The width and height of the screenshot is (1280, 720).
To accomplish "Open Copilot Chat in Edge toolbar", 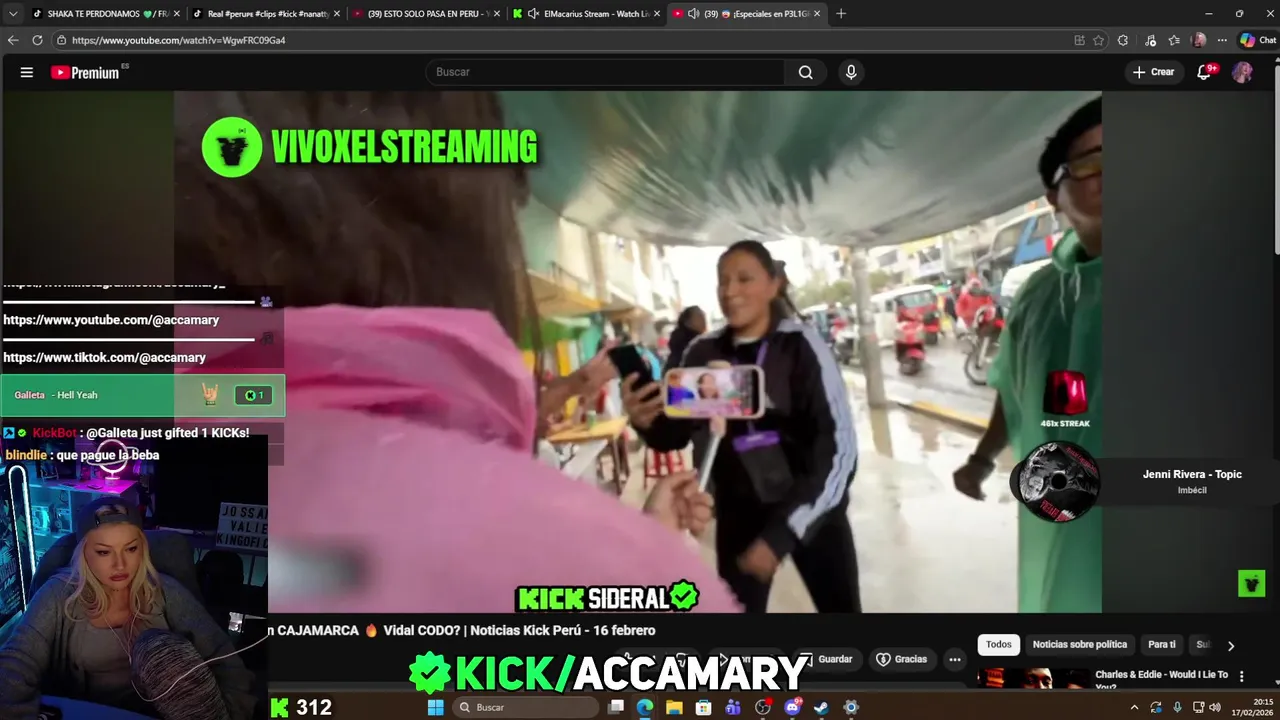I will [1258, 40].
